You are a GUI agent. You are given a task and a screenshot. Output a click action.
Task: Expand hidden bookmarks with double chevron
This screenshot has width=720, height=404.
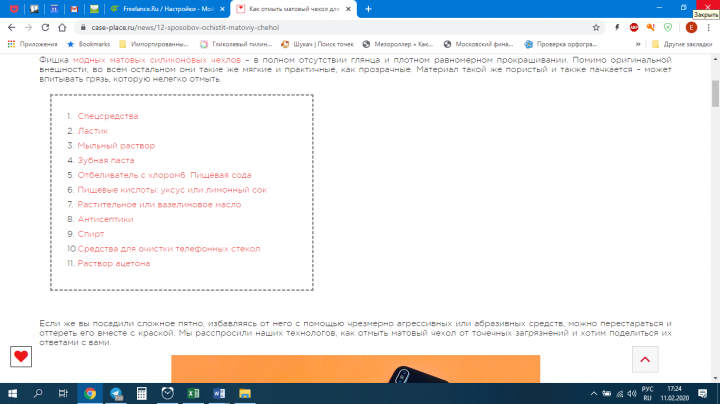click(638, 44)
